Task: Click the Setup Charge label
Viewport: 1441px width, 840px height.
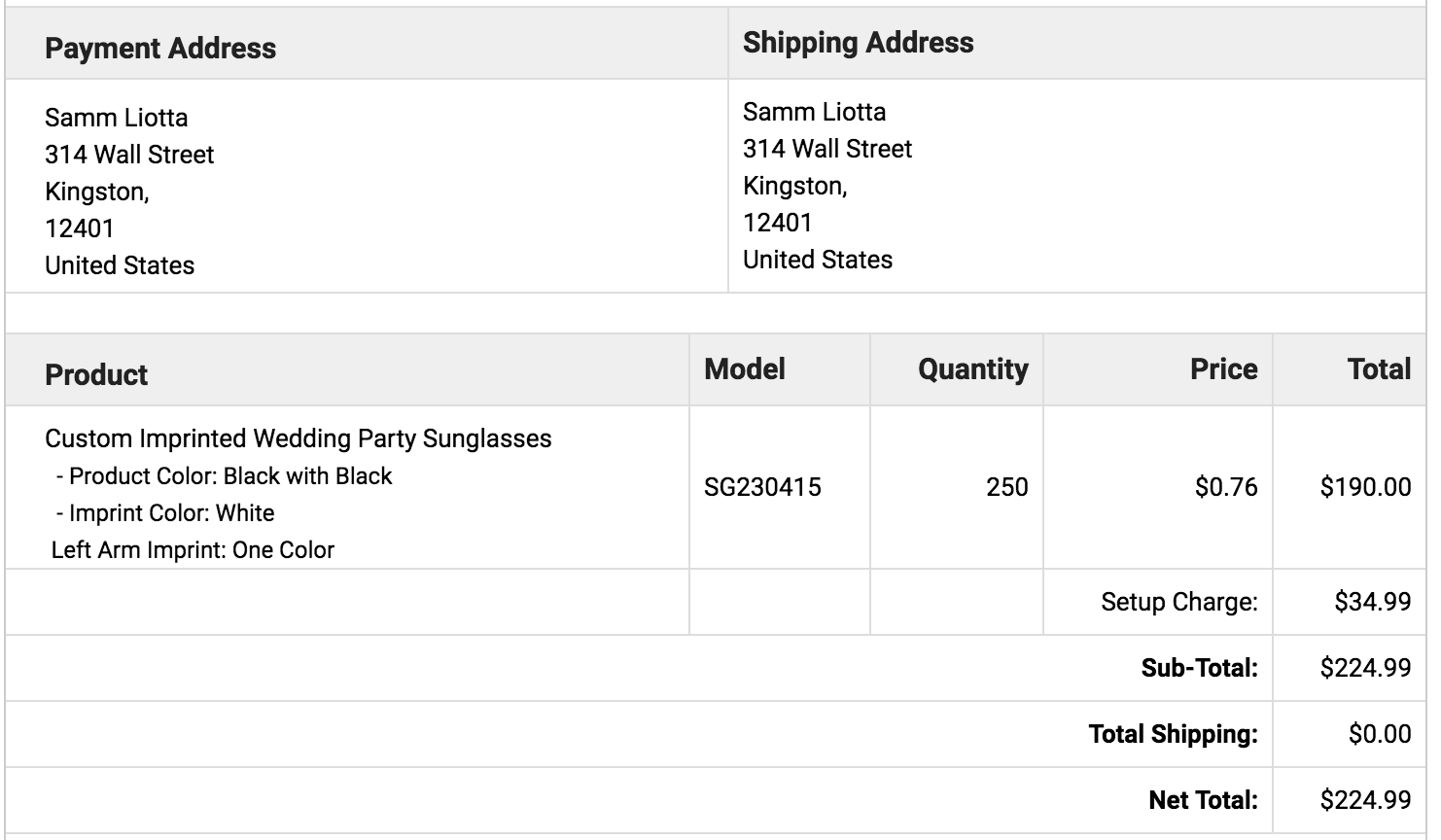Action: pyautogui.click(x=1178, y=602)
